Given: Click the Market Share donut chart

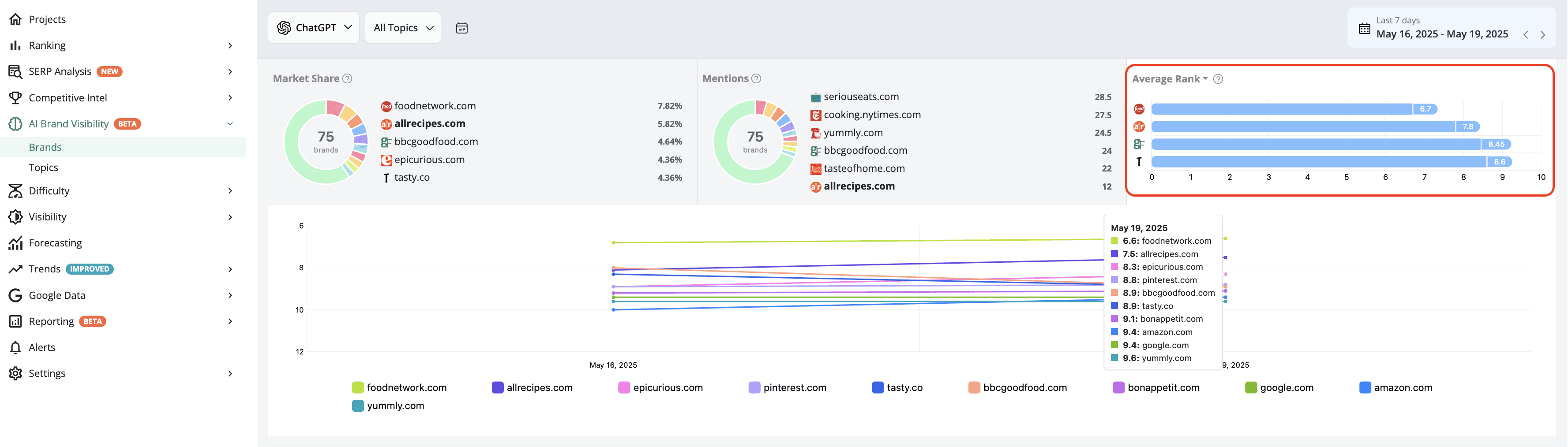Looking at the screenshot, I should pos(326,142).
